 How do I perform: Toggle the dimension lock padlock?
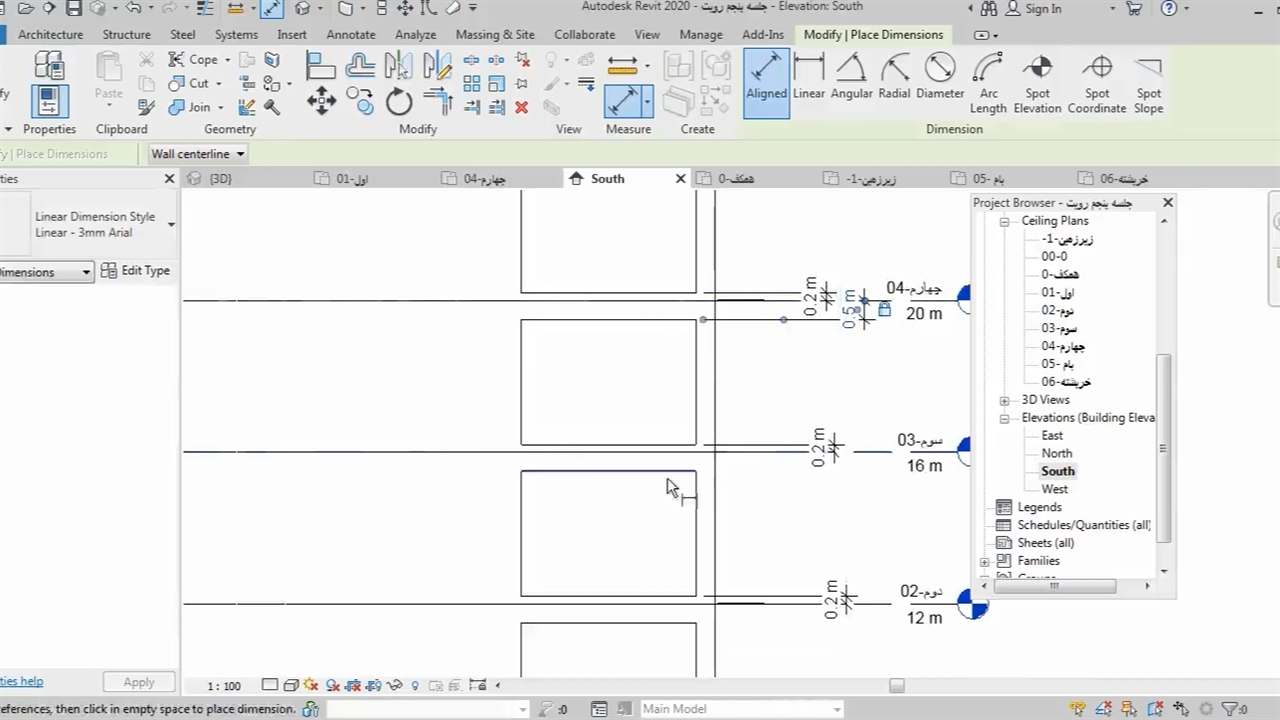(x=884, y=310)
